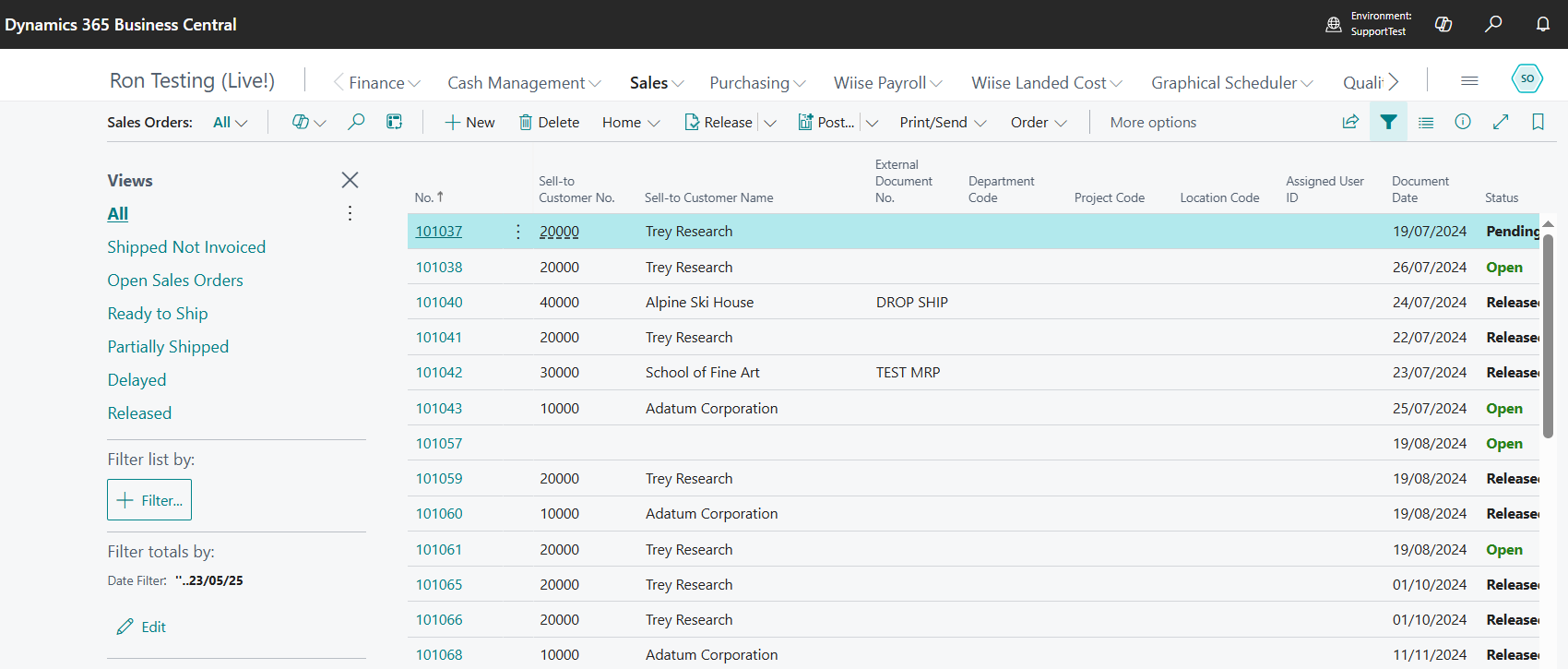
Task: Open sales order 101040
Action: [x=439, y=303]
